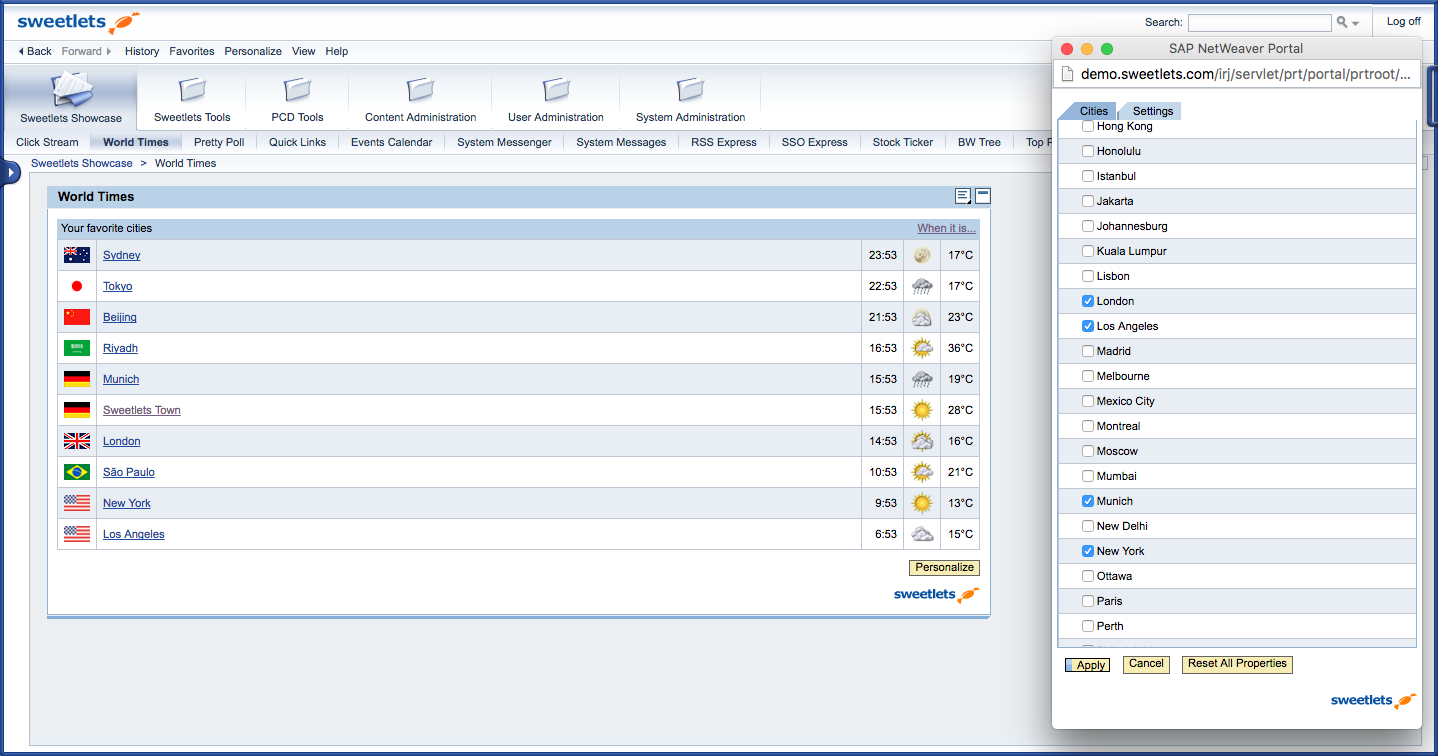The width and height of the screenshot is (1438, 756).
Task: Click the US flag for New York
Action: [77, 503]
